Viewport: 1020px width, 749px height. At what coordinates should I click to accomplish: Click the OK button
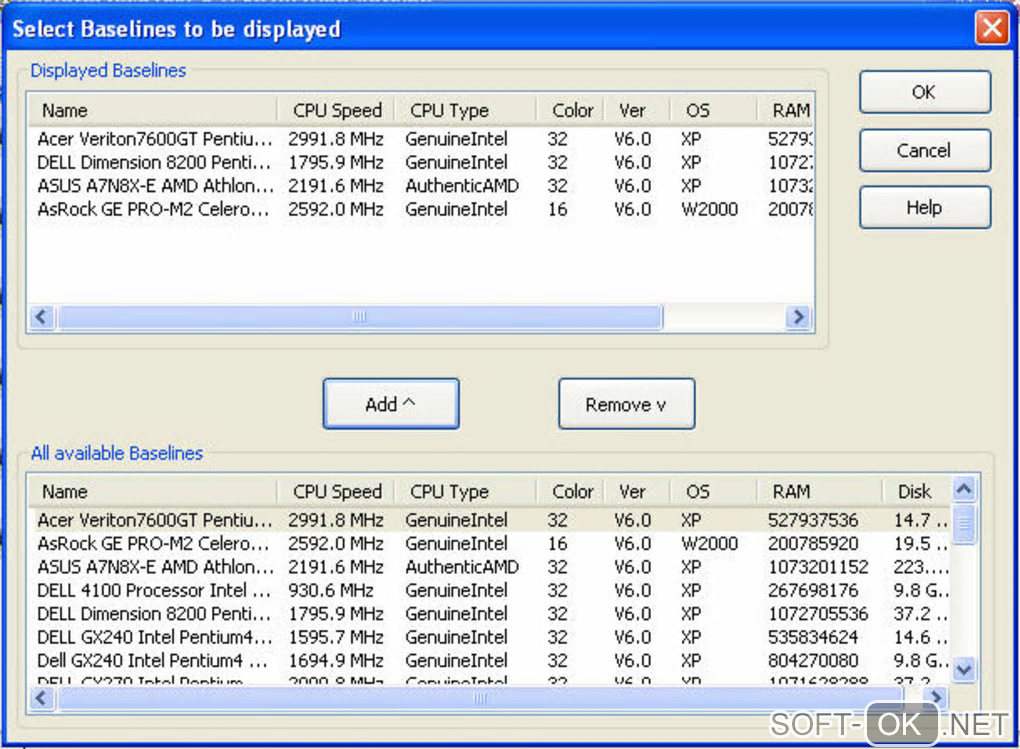[924, 92]
